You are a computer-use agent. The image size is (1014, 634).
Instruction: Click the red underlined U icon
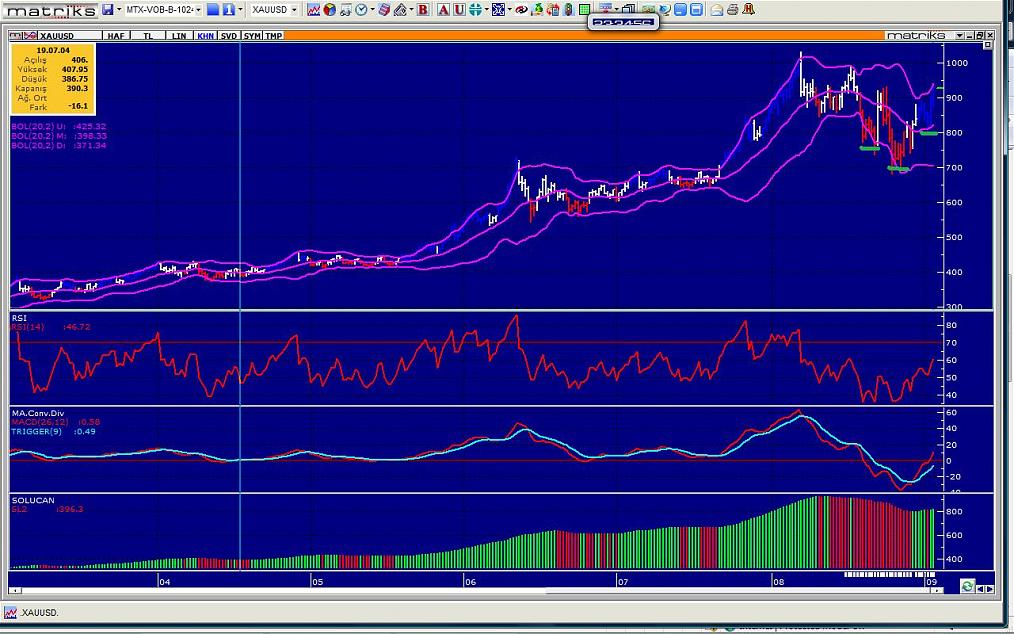[x=458, y=10]
